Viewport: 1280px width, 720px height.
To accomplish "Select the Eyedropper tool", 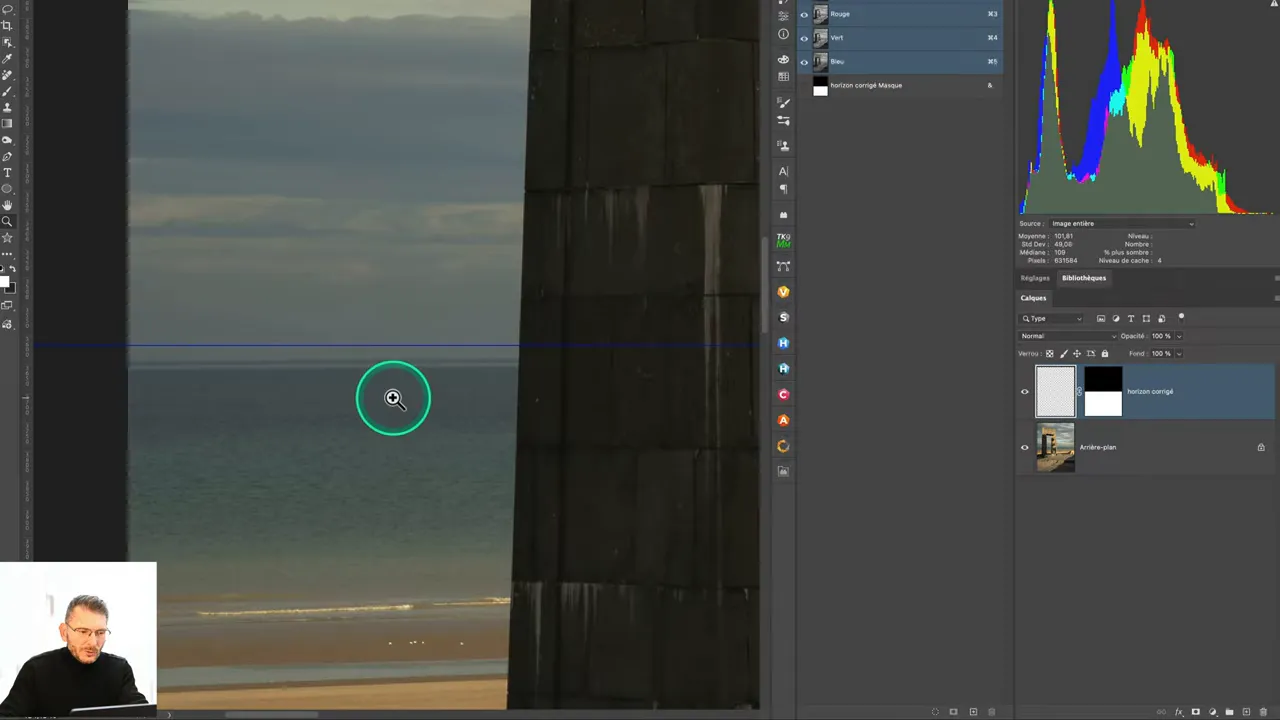I will click(x=7, y=59).
